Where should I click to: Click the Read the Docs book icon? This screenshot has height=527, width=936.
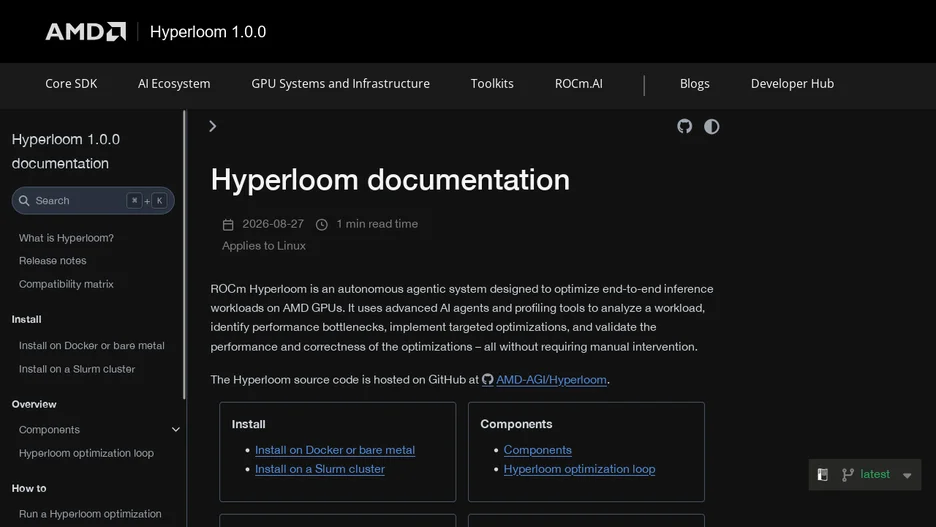coord(823,474)
